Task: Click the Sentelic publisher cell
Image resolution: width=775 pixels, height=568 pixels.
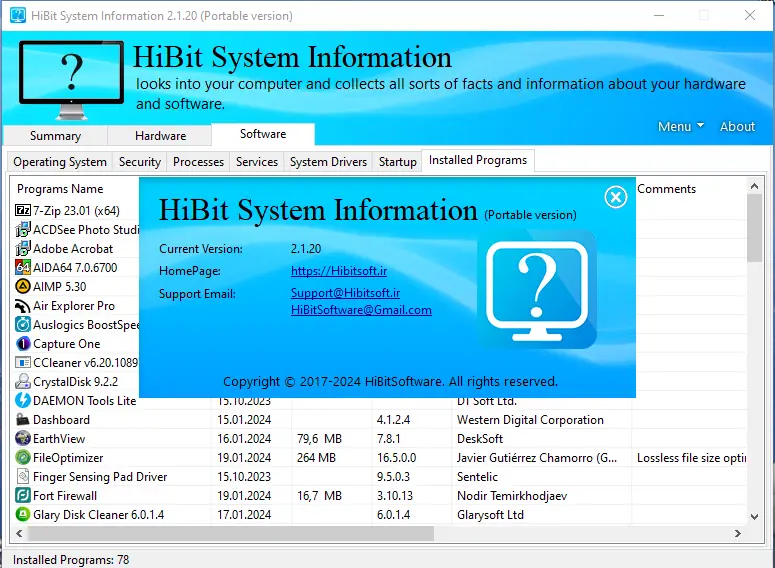Action: [x=477, y=477]
